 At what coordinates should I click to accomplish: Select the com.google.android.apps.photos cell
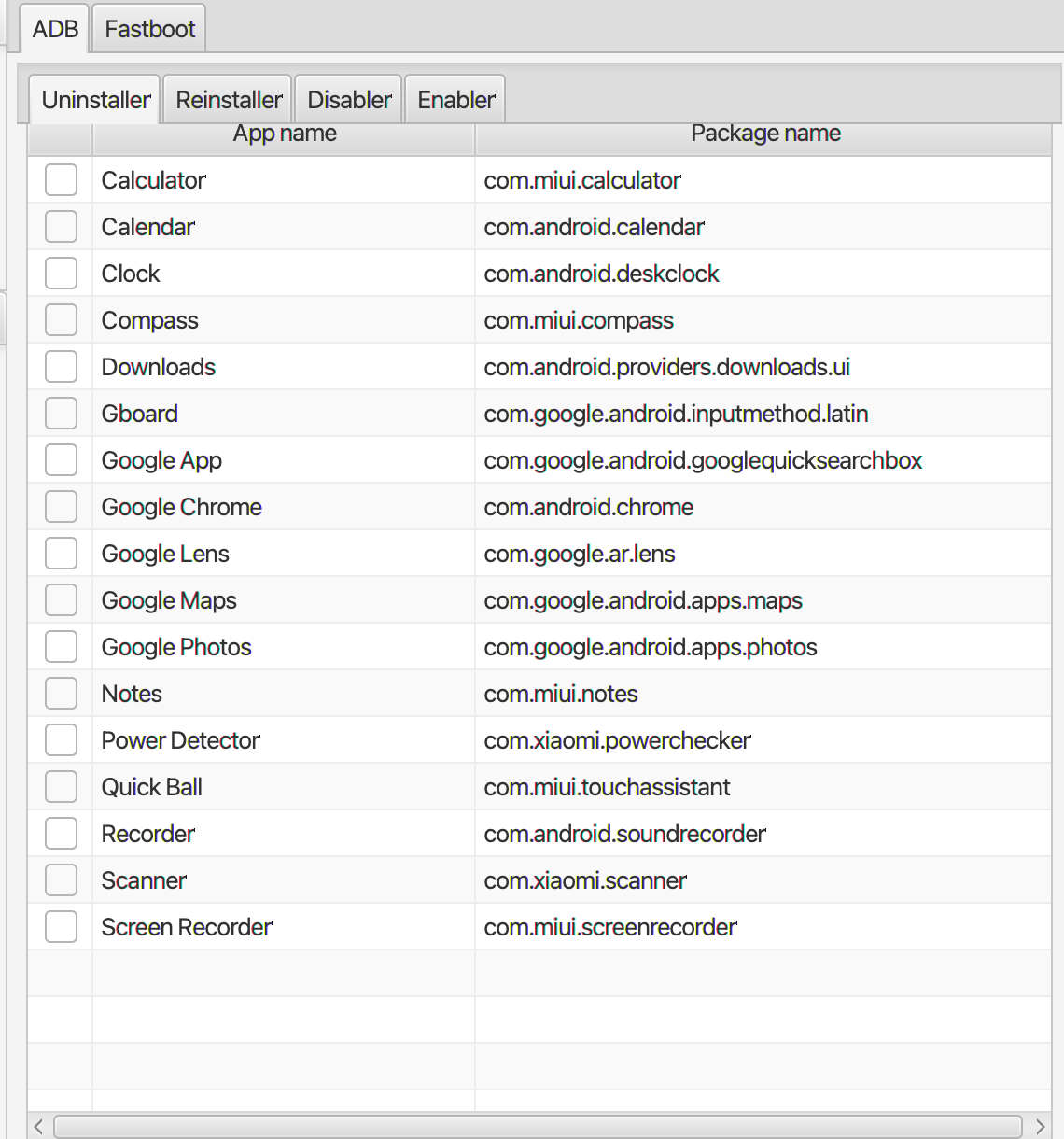click(x=763, y=646)
